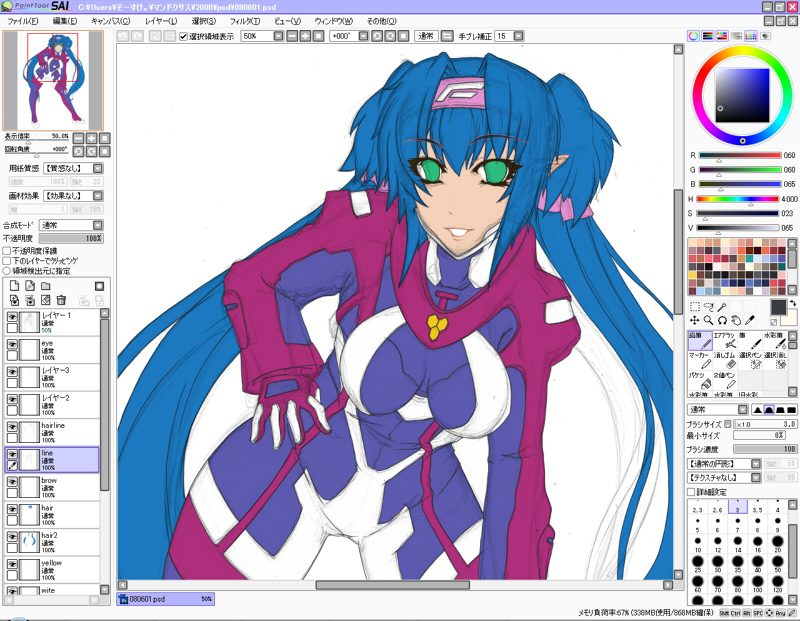The image size is (800, 621).
Task: Open the rotation angle +000° dropdown
Action: pos(363,36)
